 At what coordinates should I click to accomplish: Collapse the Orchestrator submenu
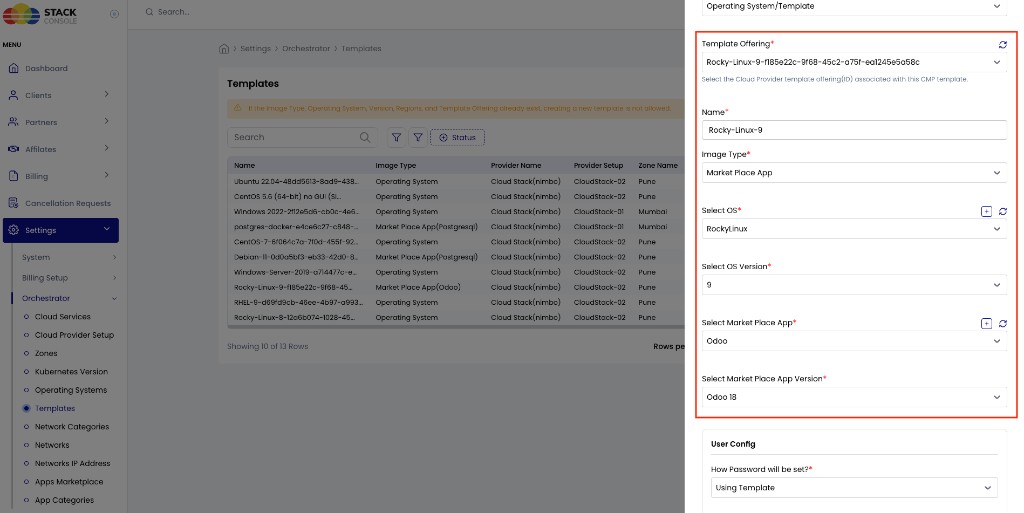[69, 298]
